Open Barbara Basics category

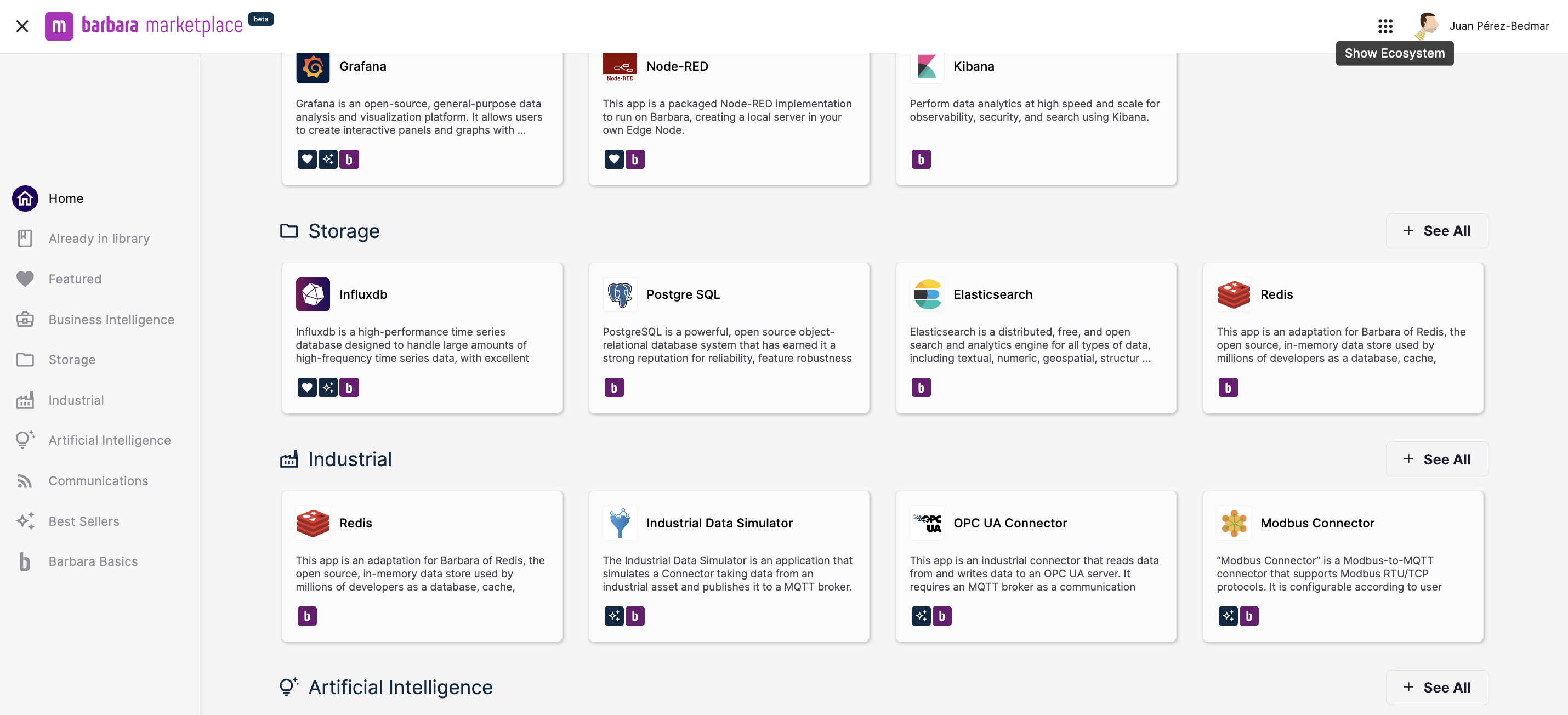coord(93,561)
